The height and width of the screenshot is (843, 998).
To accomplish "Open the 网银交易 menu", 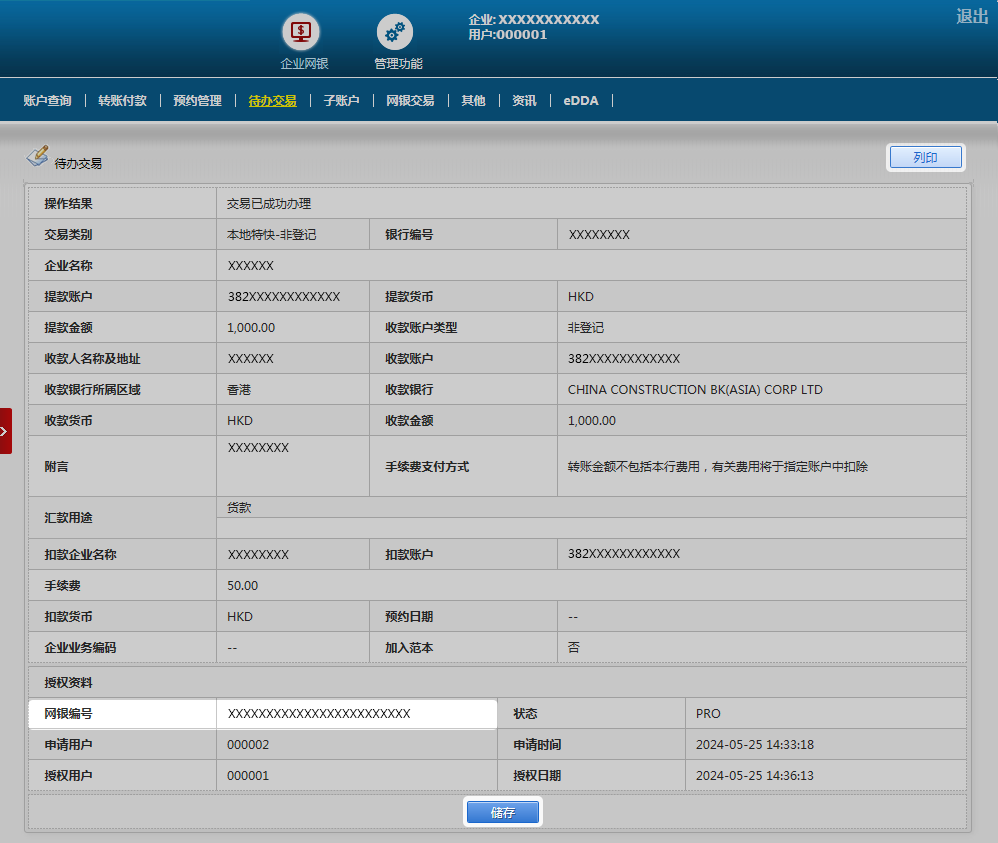I will click(x=410, y=101).
